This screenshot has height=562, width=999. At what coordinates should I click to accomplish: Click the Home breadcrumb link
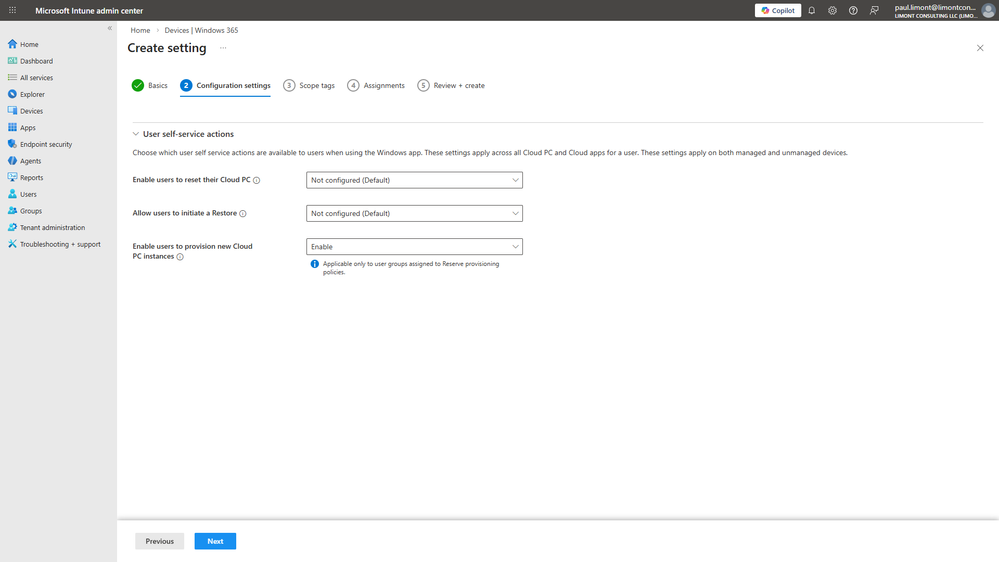[140, 30]
